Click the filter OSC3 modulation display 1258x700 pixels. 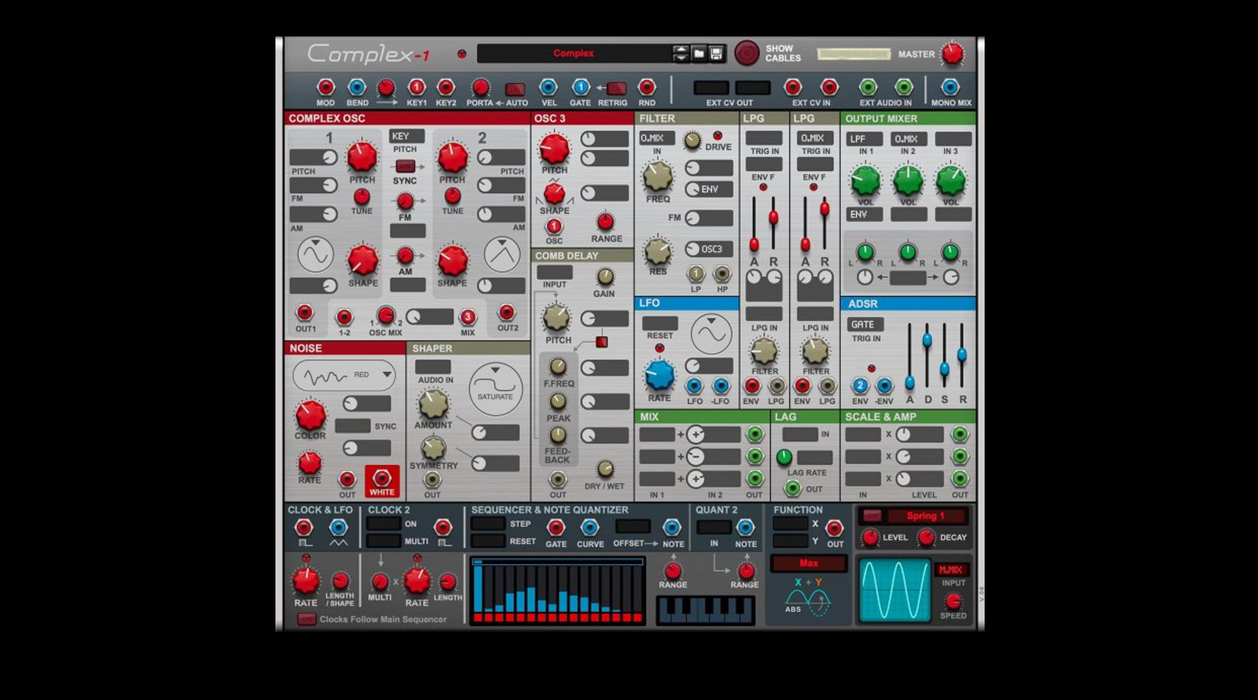(x=709, y=249)
